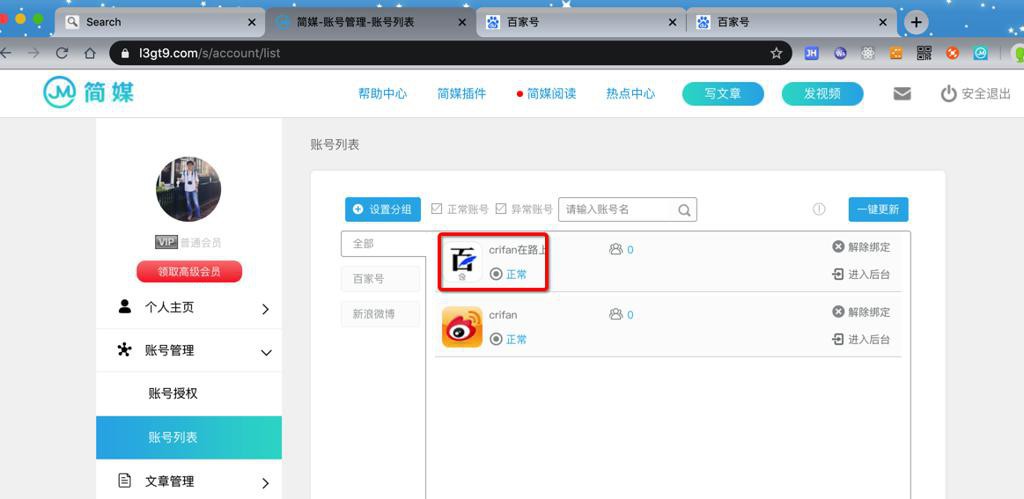
Task: Click the browser home icon
Action: pyautogui.click(x=90, y=54)
